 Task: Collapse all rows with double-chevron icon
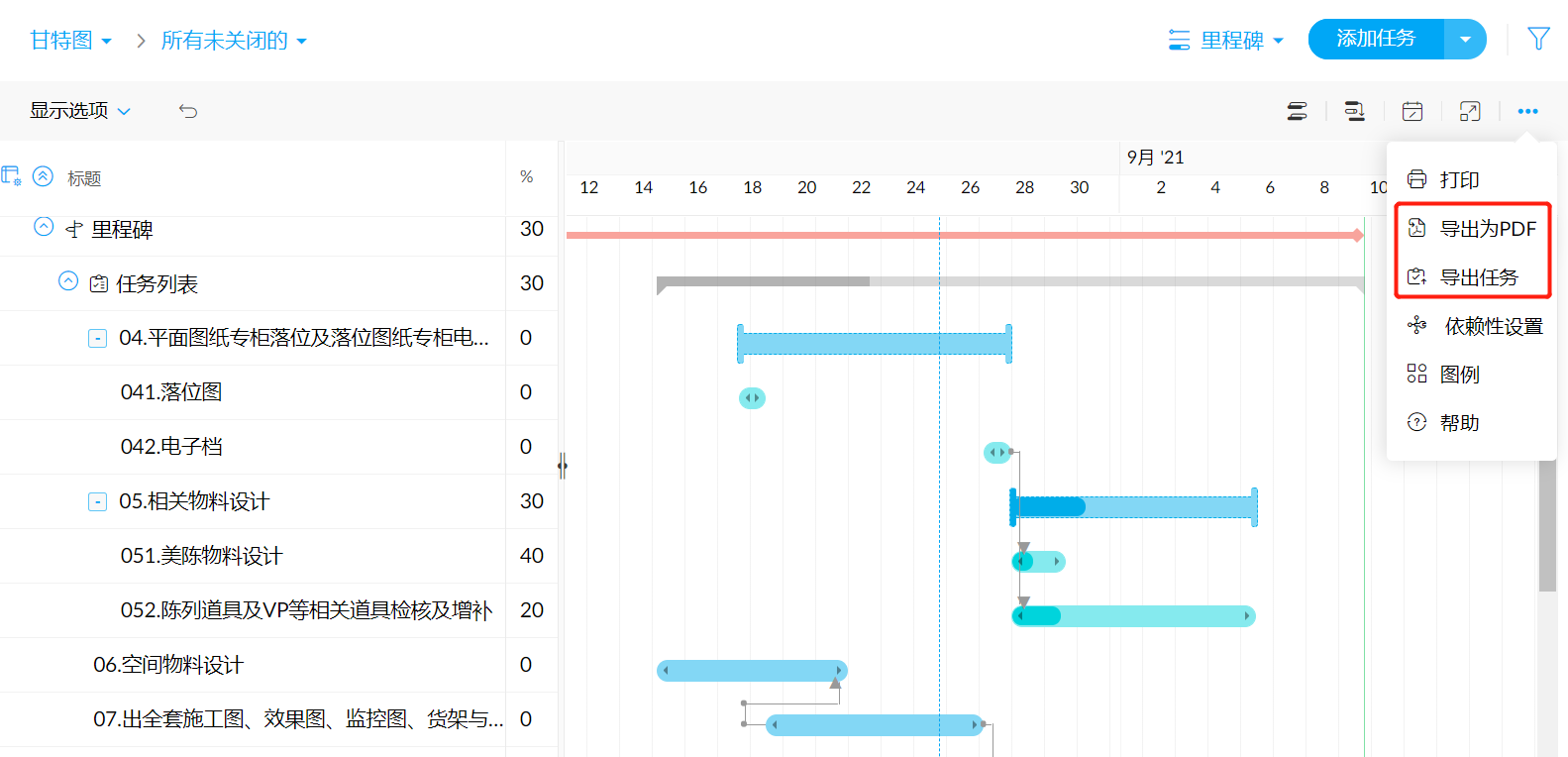43,176
